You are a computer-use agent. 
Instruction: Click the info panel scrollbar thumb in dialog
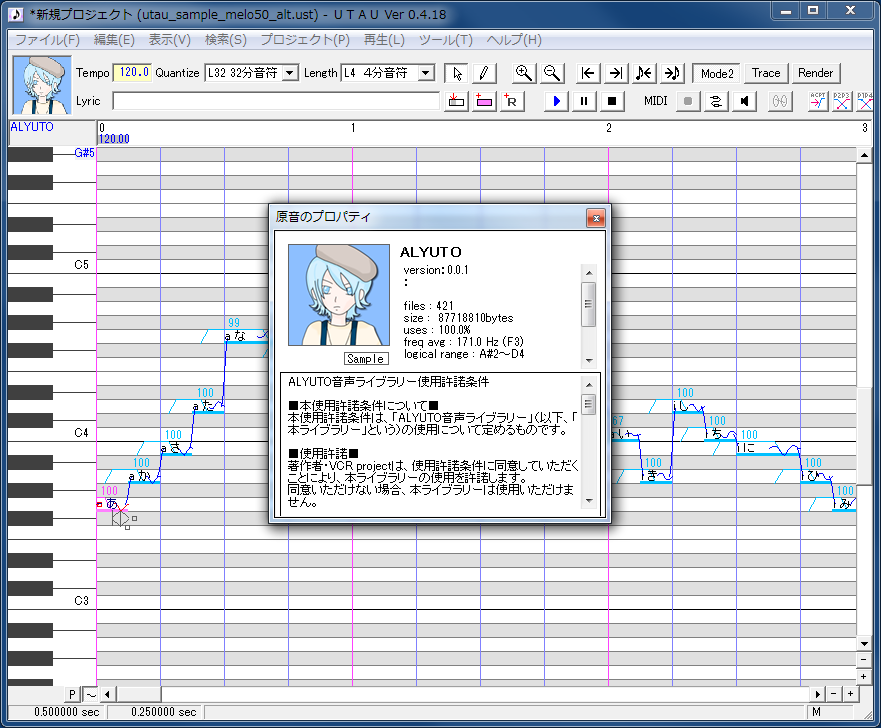tap(588, 304)
